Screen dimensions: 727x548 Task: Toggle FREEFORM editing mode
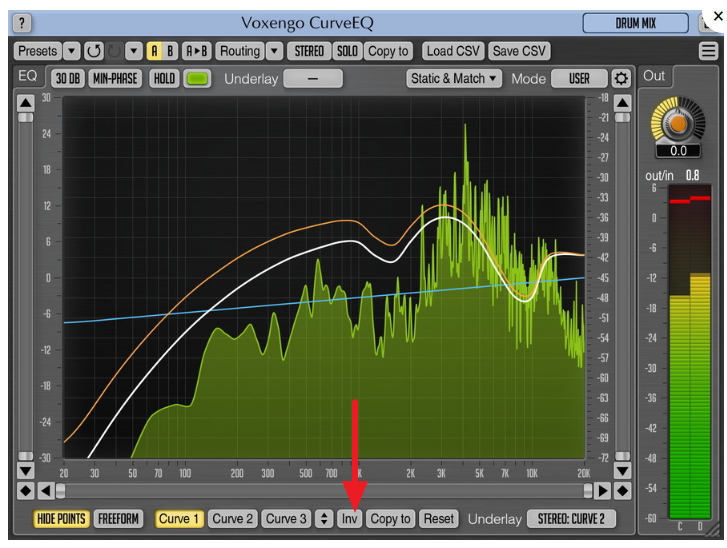pos(118,518)
